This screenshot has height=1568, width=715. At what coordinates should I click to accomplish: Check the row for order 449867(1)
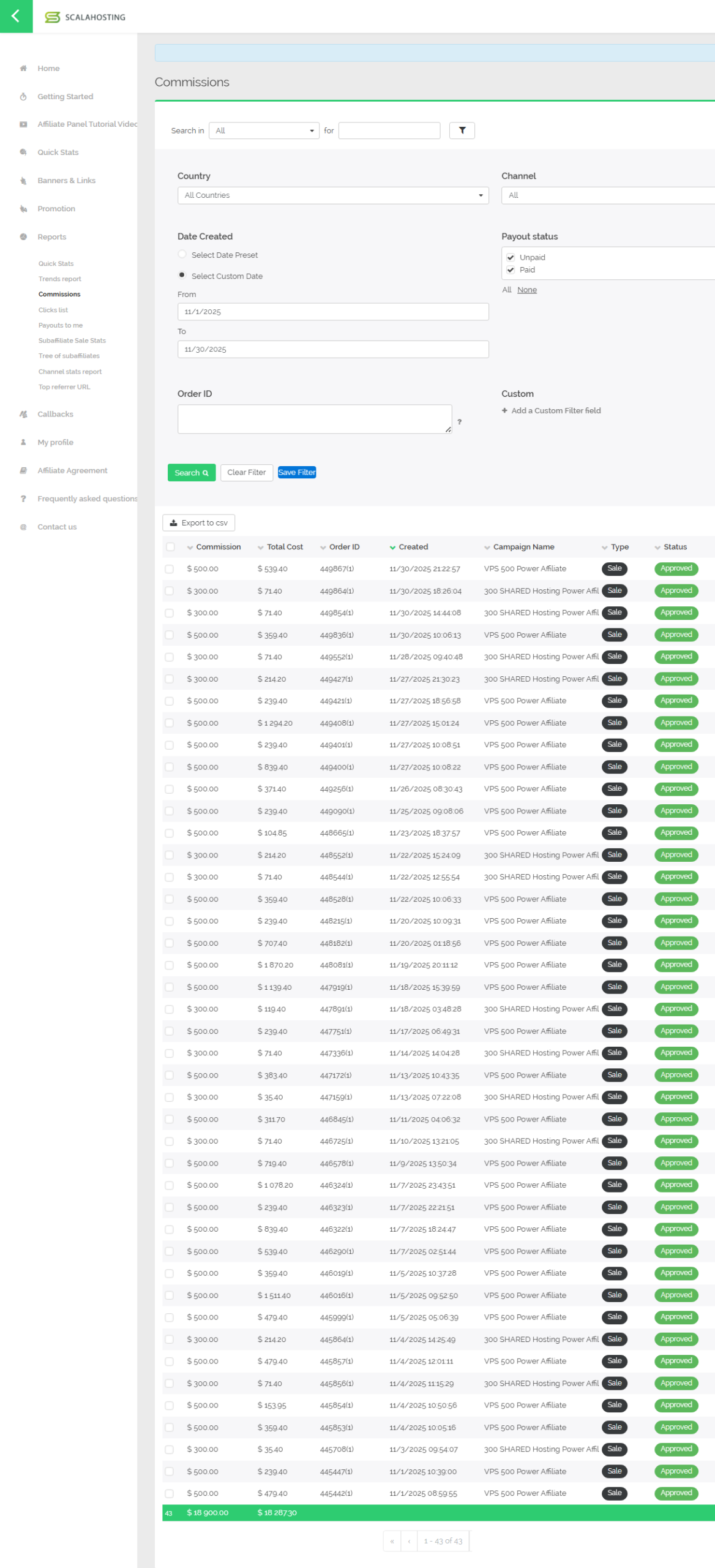pyautogui.click(x=169, y=570)
